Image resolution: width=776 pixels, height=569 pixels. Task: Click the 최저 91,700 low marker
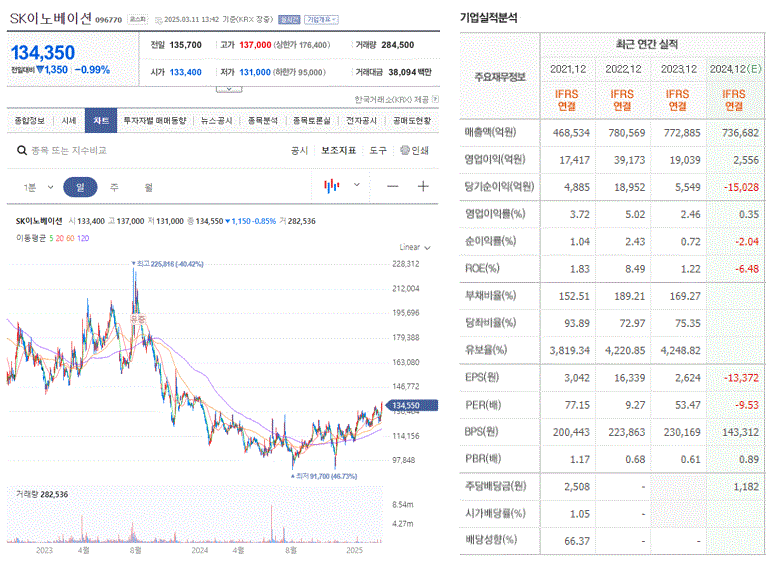click(324, 476)
